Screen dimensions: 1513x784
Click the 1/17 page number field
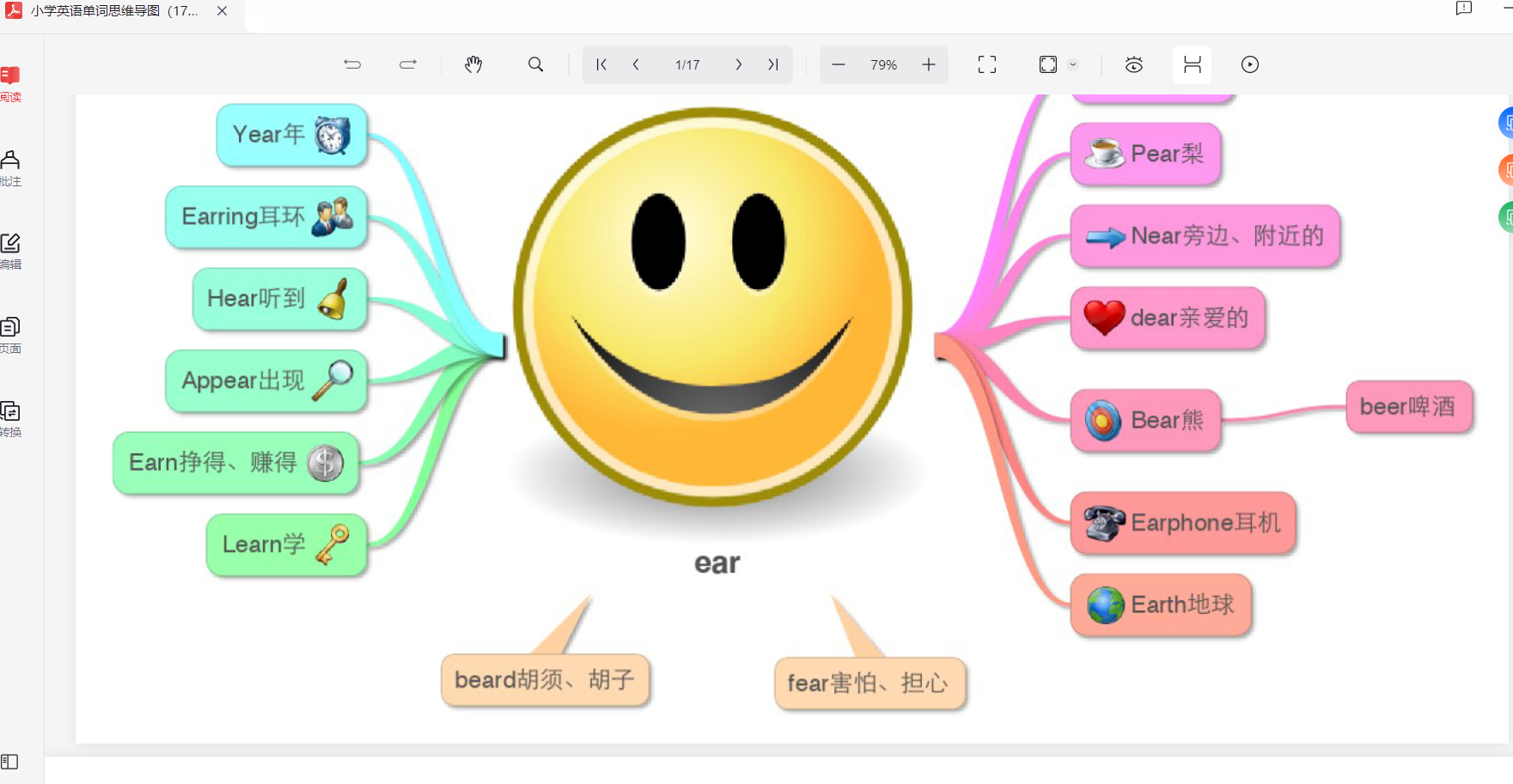(687, 64)
